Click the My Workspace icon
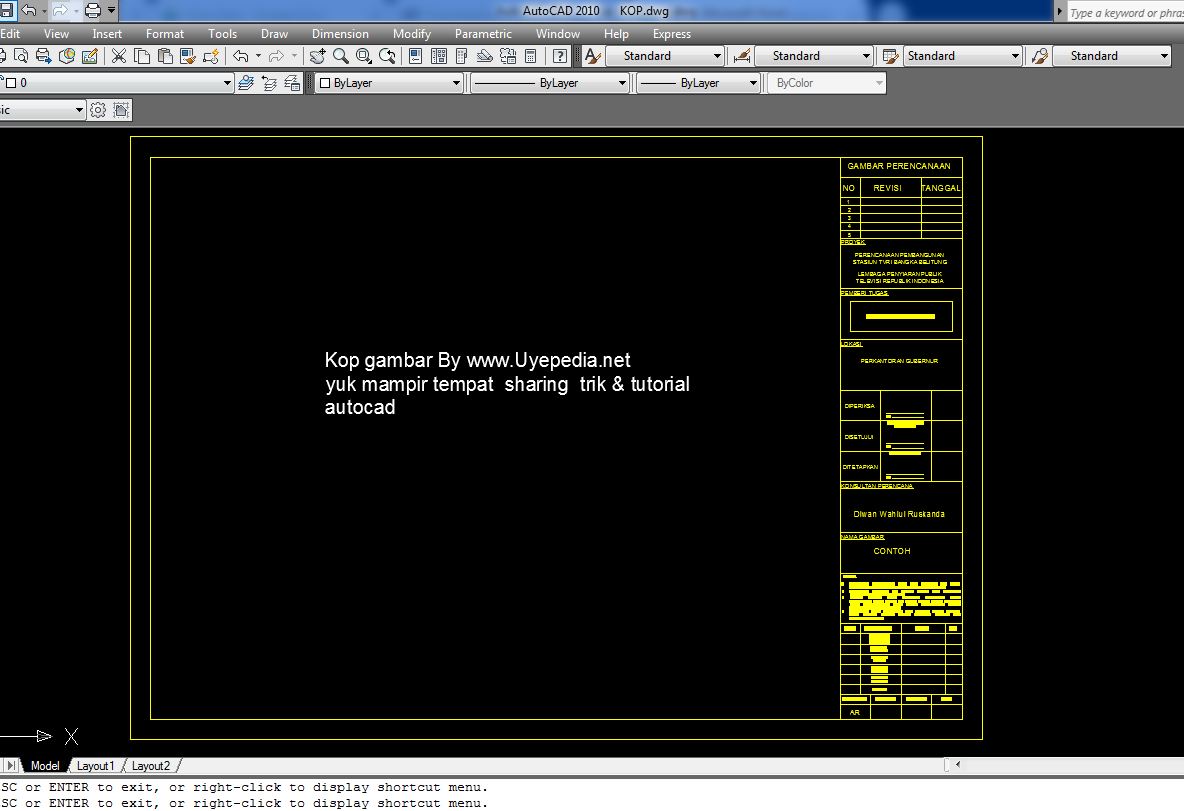1184x811 pixels. pos(121,110)
